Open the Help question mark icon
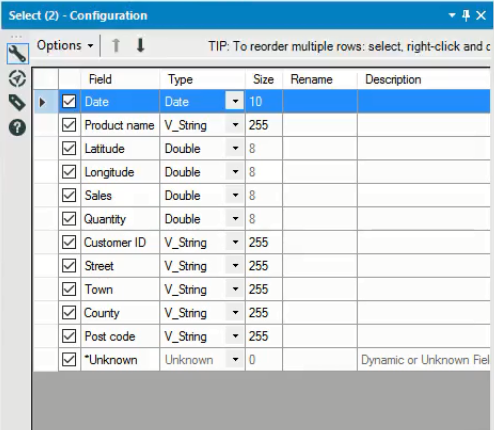 (17, 128)
